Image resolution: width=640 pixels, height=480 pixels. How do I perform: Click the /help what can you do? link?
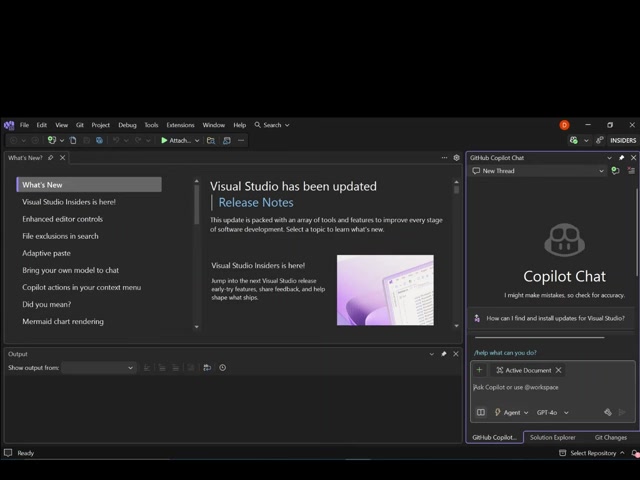505,353
